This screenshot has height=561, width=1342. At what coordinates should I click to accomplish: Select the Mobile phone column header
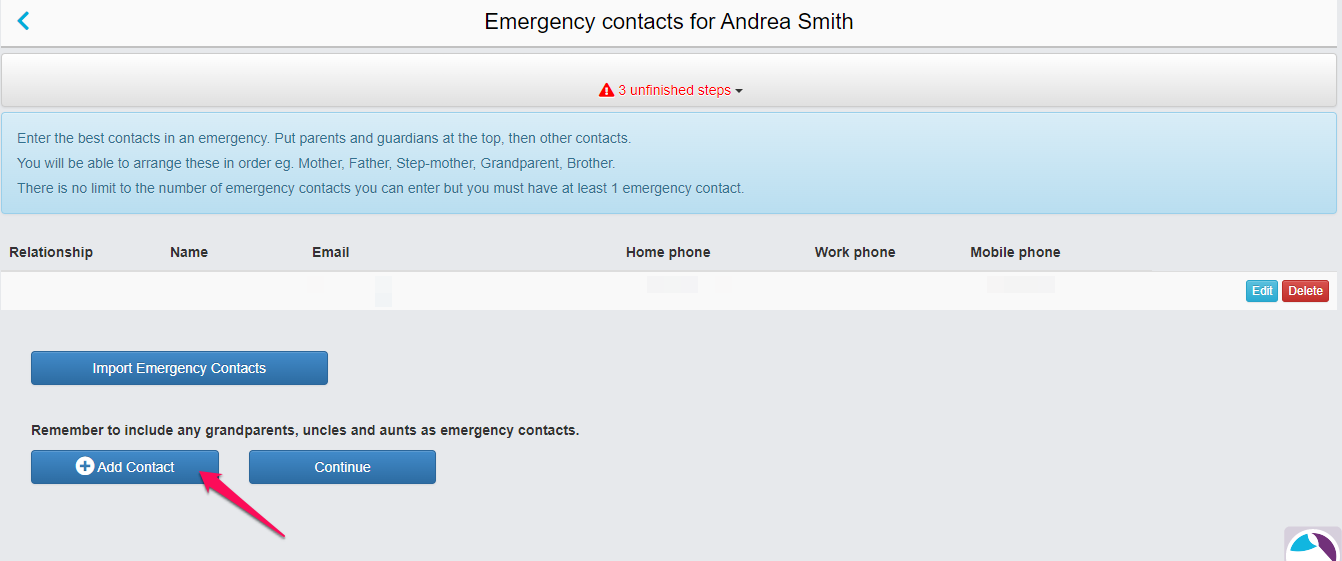pyautogui.click(x=1015, y=252)
